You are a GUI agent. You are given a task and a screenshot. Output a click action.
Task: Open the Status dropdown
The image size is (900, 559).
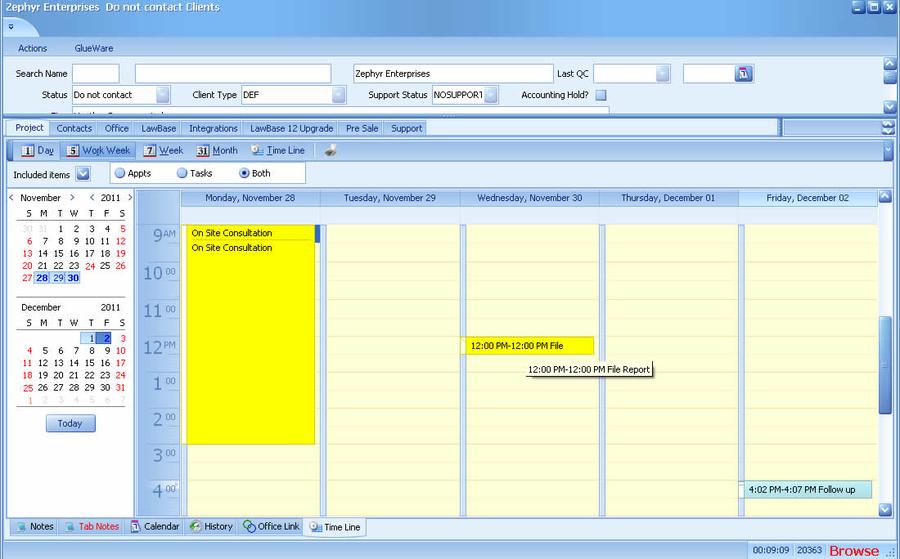click(162, 95)
